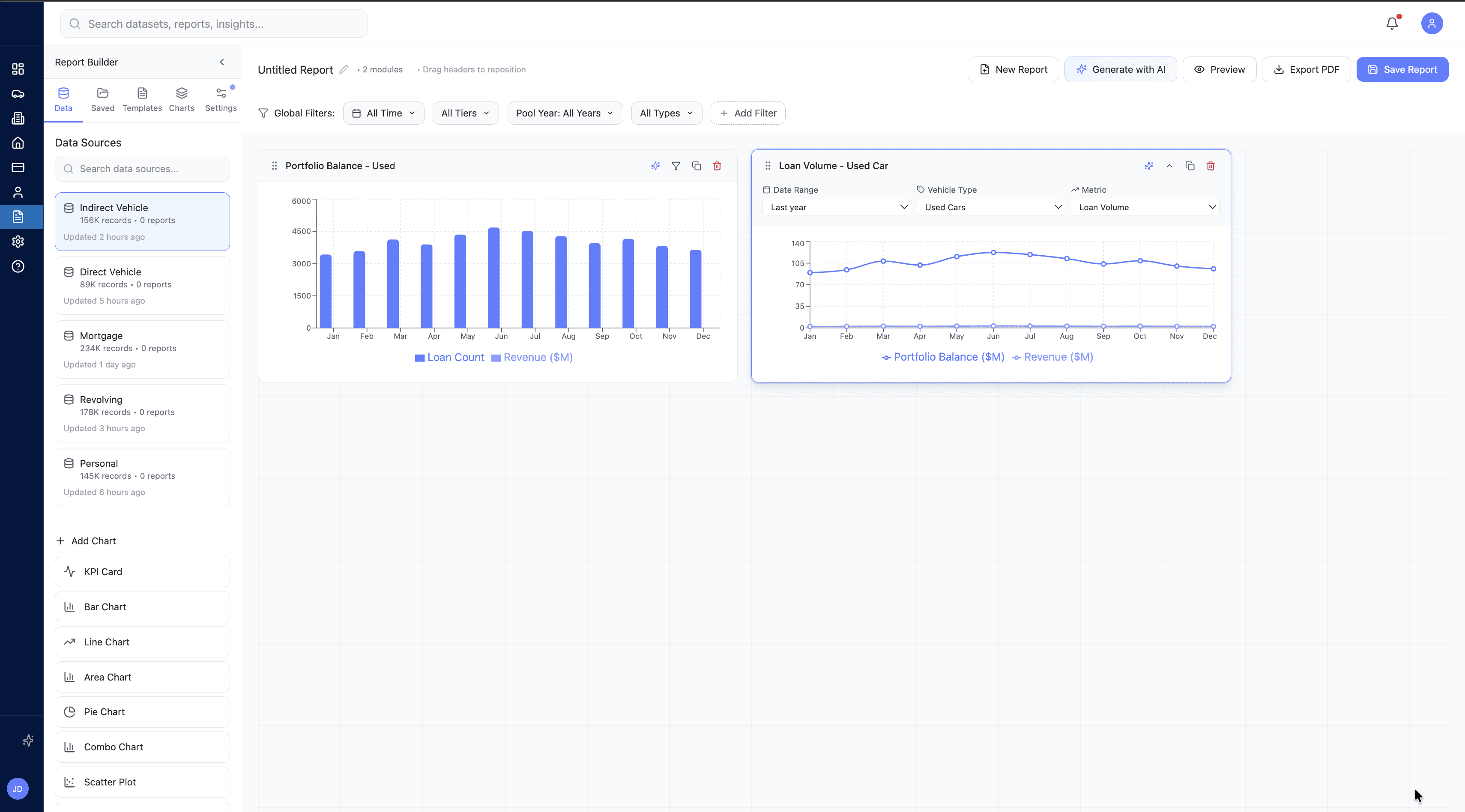Duplicate the Loan Volume - Used Car module

coord(1190,166)
